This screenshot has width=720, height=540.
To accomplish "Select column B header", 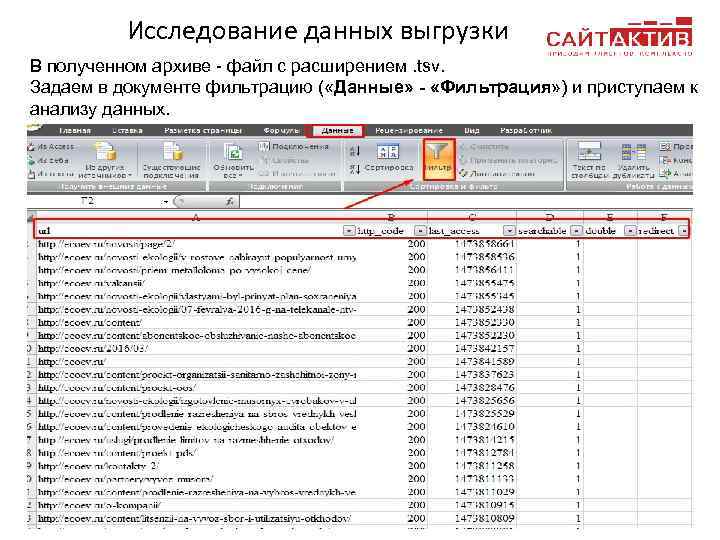I will tap(392, 217).
